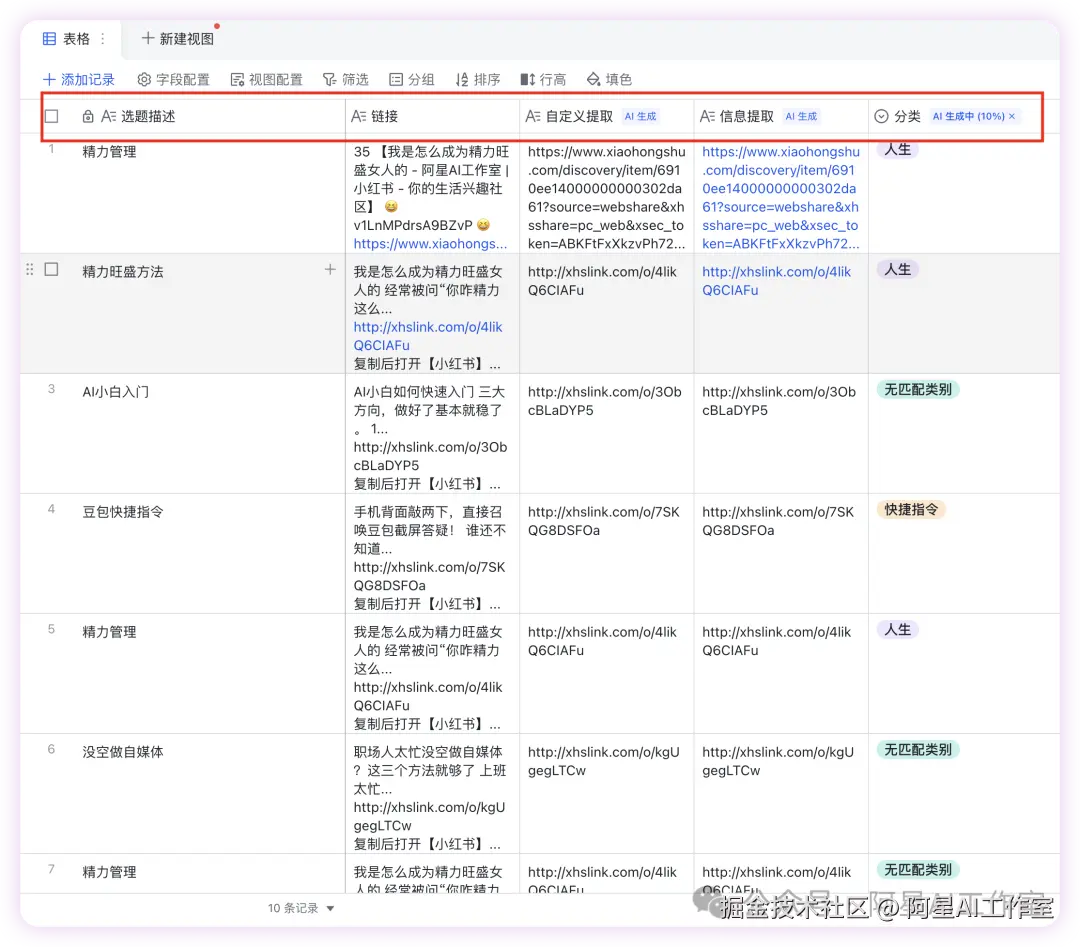Click row number 3

pos(51,389)
